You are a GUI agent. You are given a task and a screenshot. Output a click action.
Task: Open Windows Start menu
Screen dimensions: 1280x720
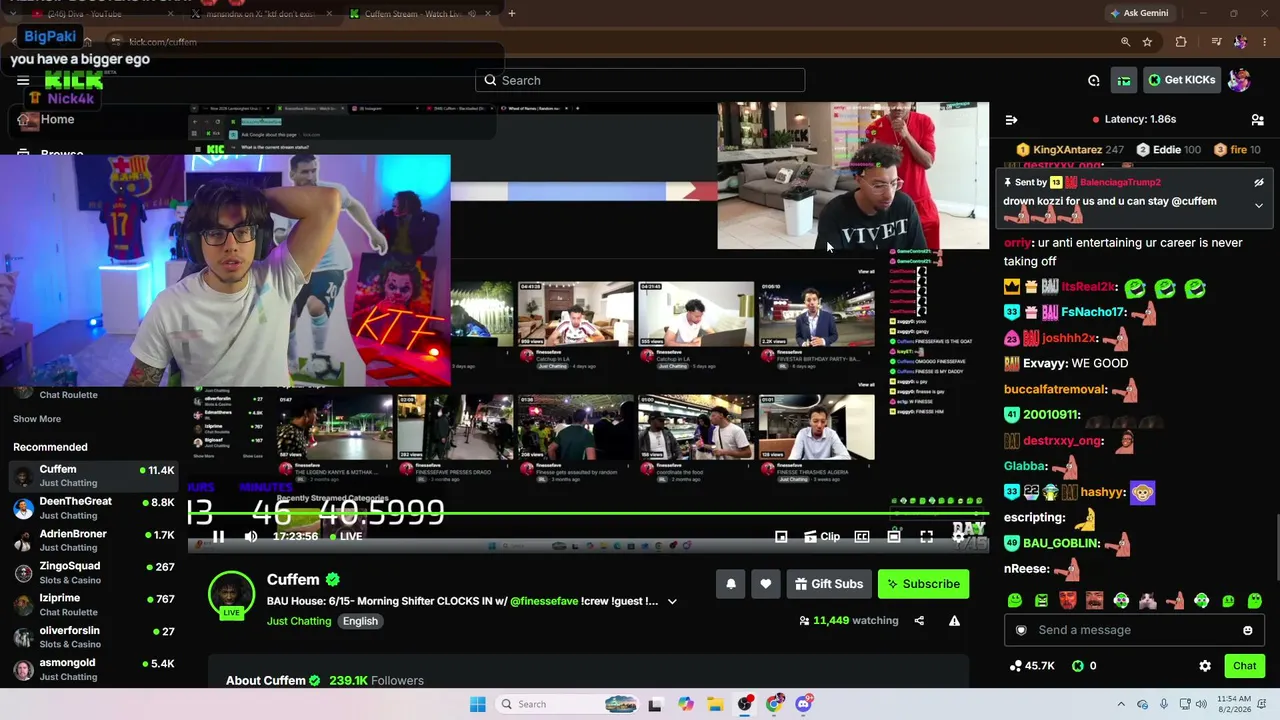pyautogui.click(x=478, y=704)
